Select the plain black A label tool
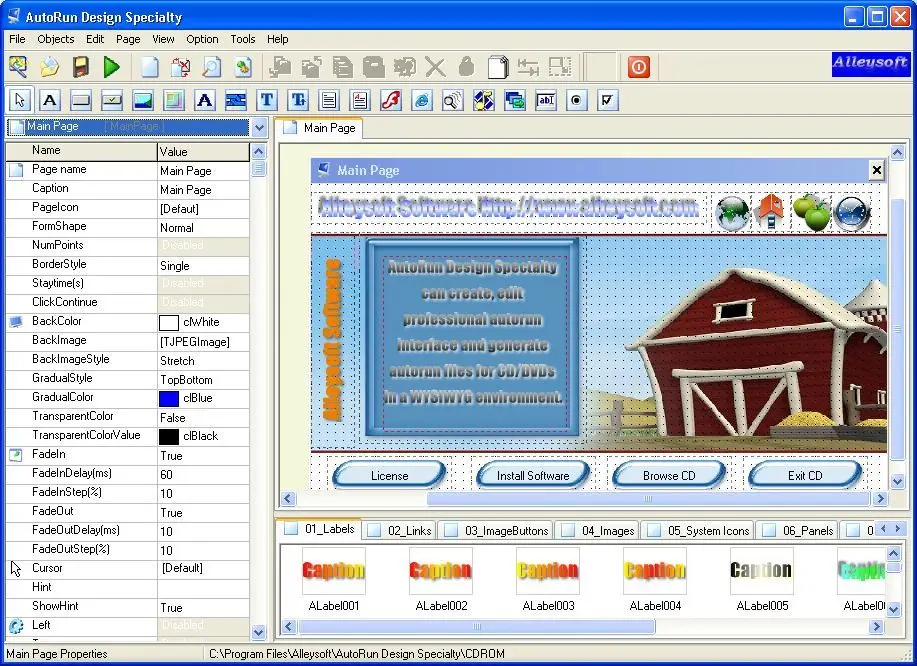The width and height of the screenshot is (917, 666). tap(50, 101)
